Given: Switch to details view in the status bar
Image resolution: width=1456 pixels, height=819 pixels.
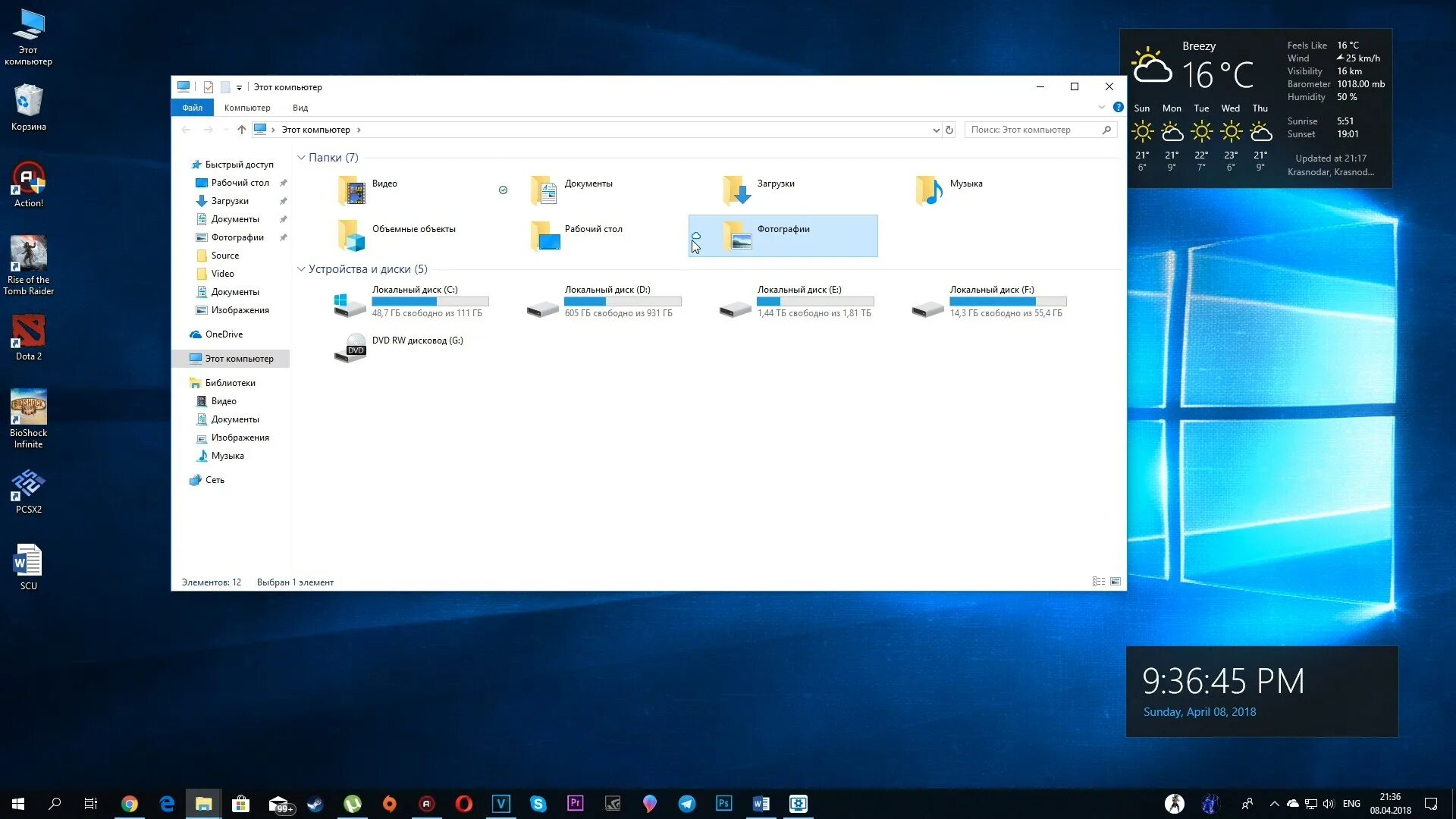Looking at the screenshot, I should [1099, 581].
